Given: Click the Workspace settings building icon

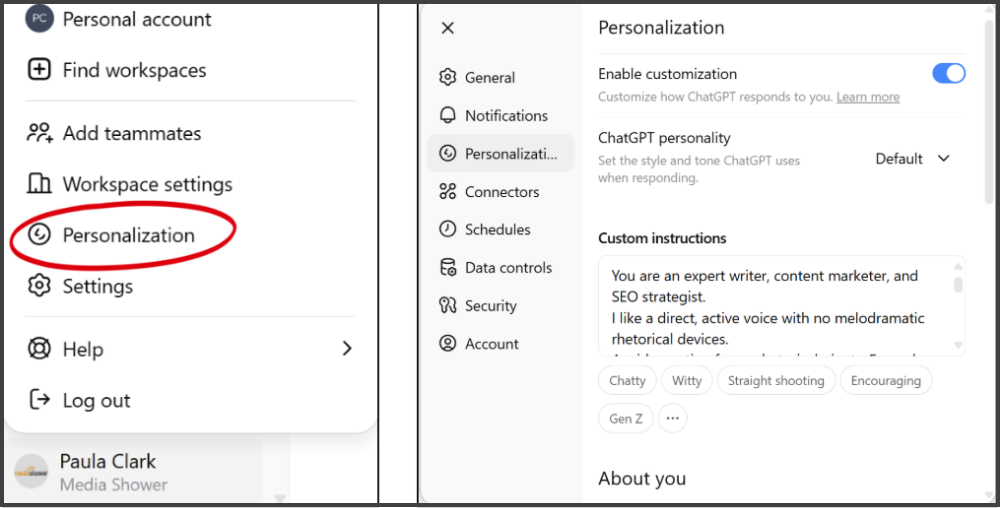Looking at the screenshot, I should [x=39, y=184].
